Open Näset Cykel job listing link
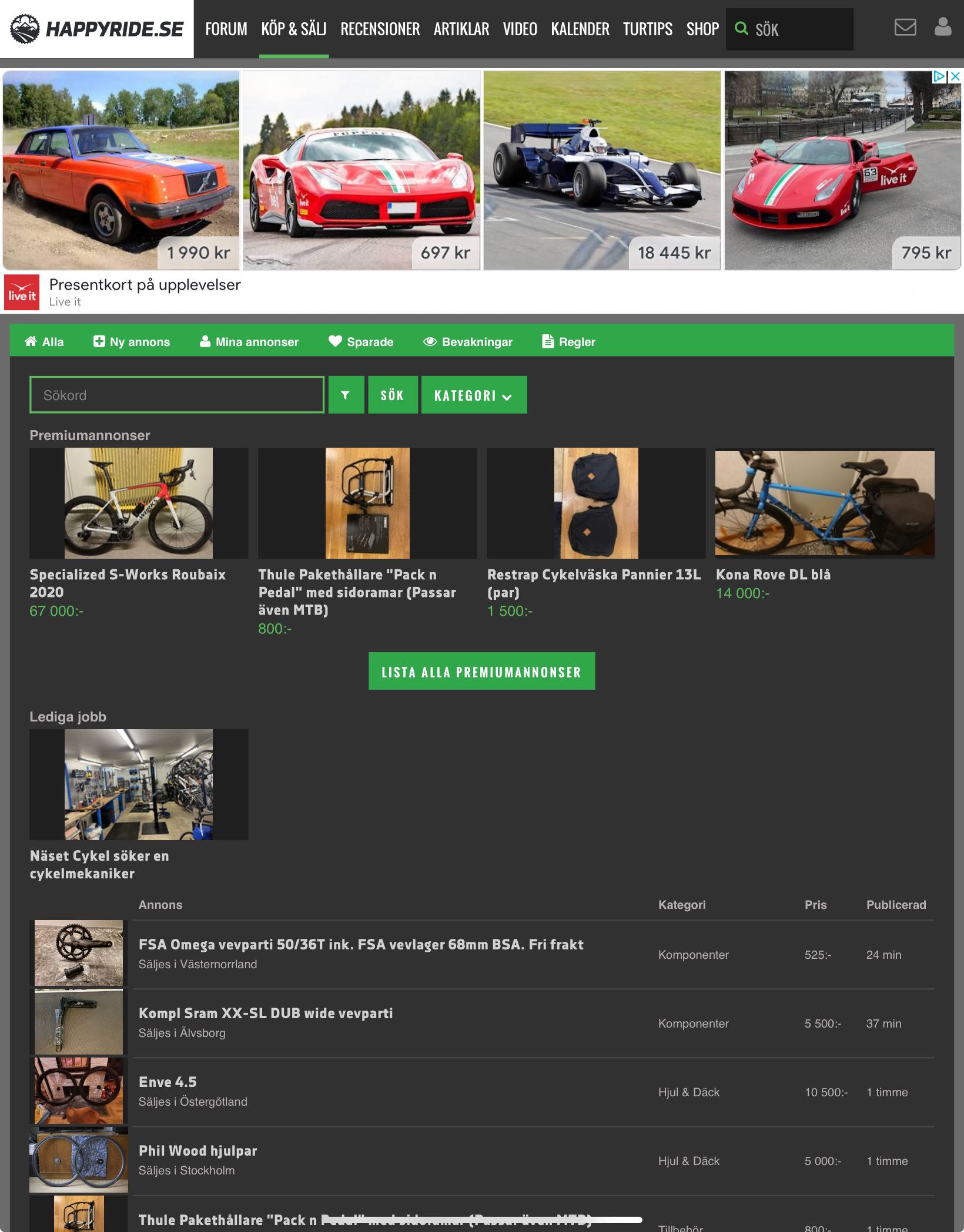Viewport: 964px width, 1232px height. [x=99, y=864]
